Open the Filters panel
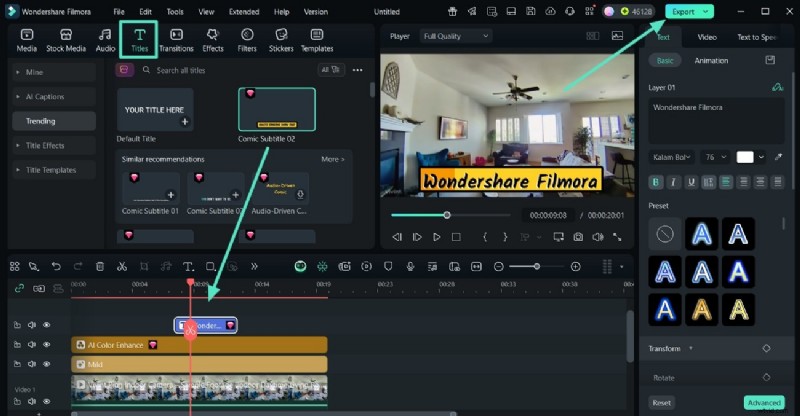Viewport: 800px width, 416px height. (247, 39)
